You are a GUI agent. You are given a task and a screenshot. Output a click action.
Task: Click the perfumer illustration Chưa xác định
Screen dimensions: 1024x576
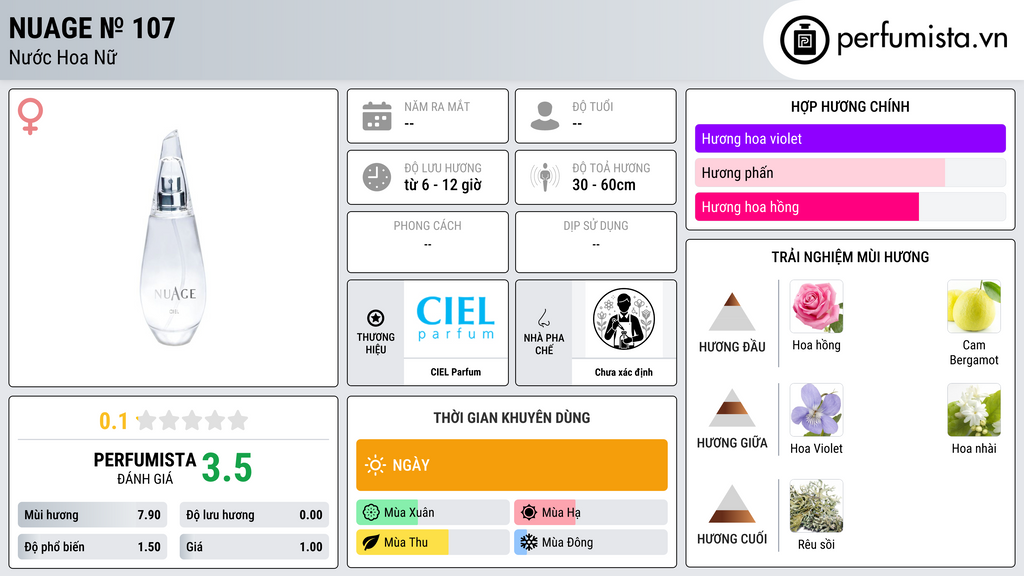tap(624, 319)
